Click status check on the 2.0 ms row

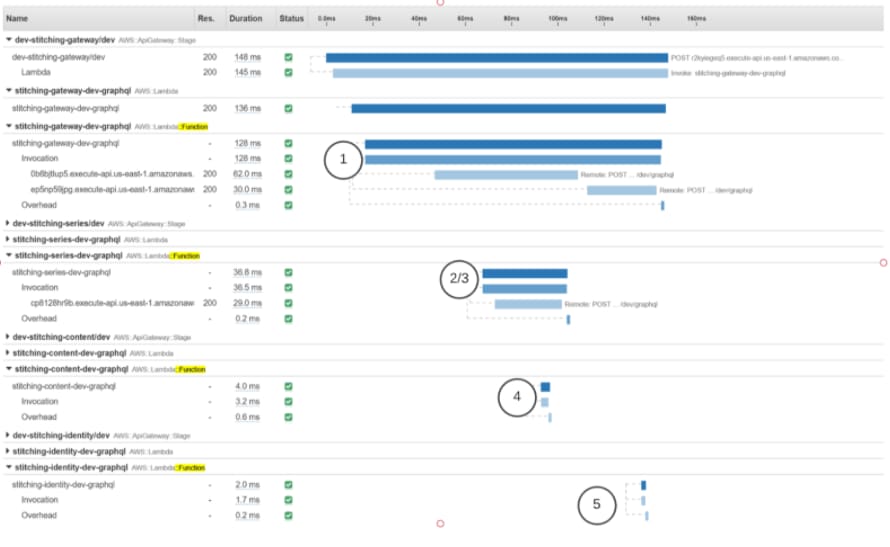288,485
